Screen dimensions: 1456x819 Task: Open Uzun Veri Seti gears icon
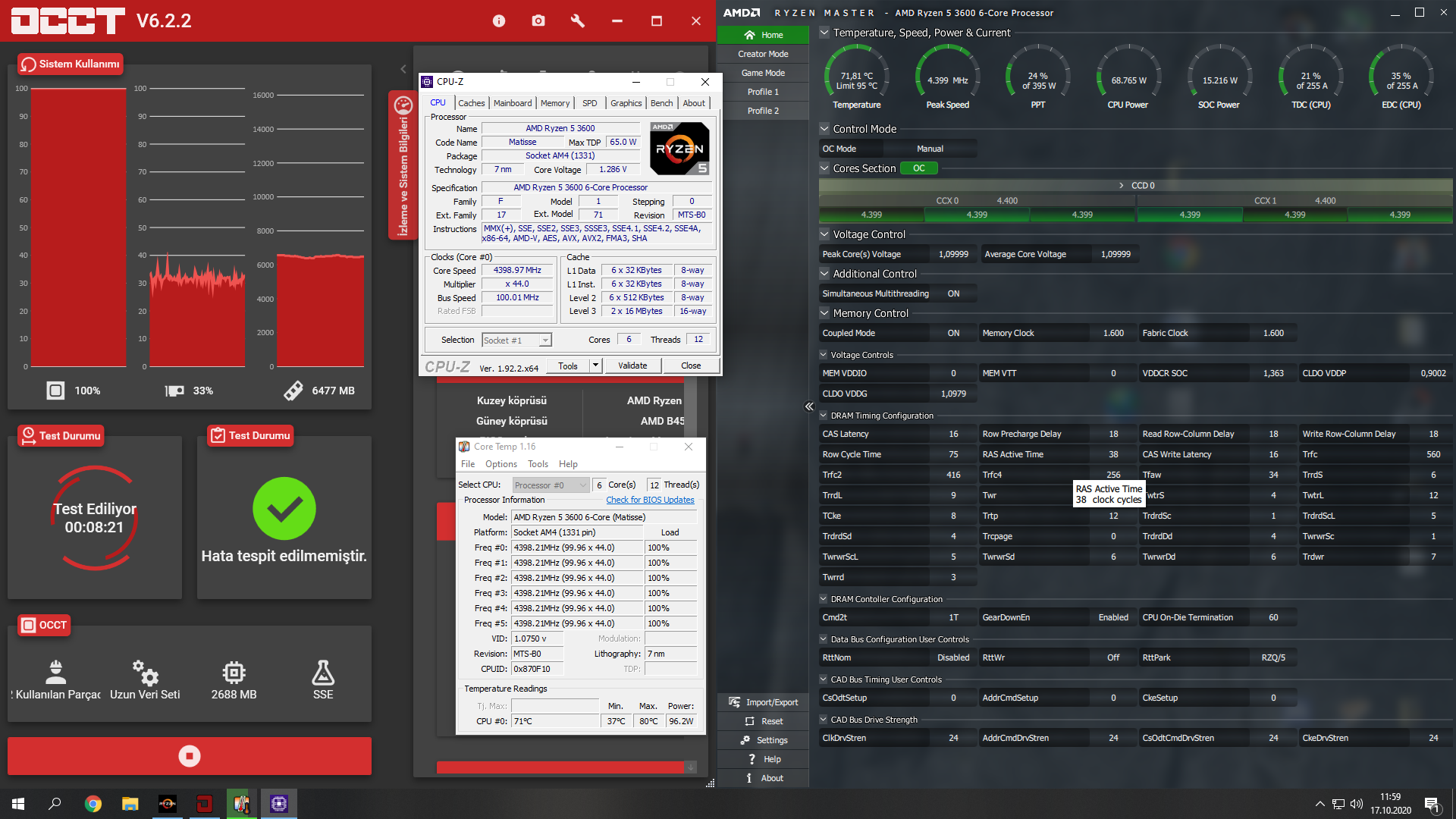[145, 673]
